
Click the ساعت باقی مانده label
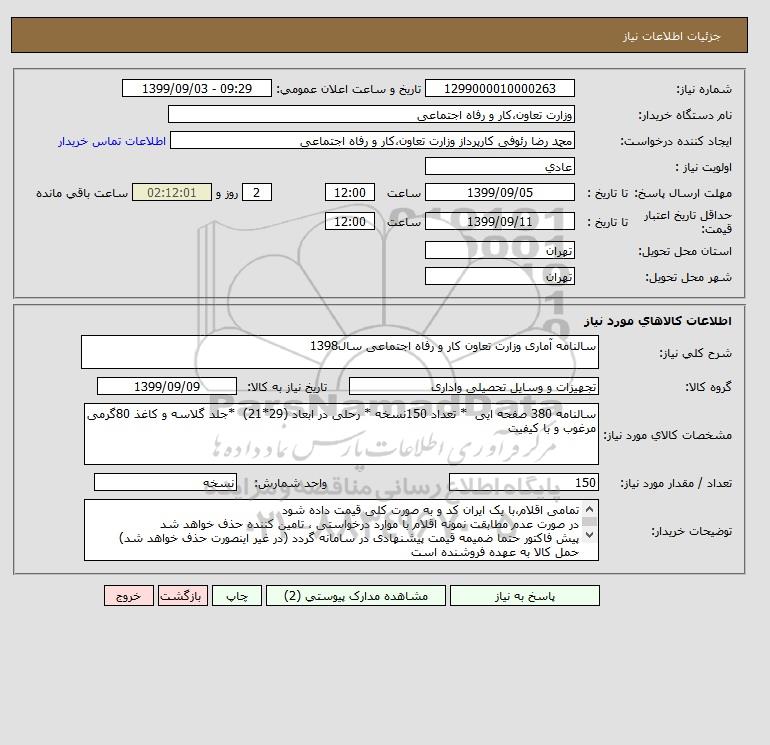82,193
